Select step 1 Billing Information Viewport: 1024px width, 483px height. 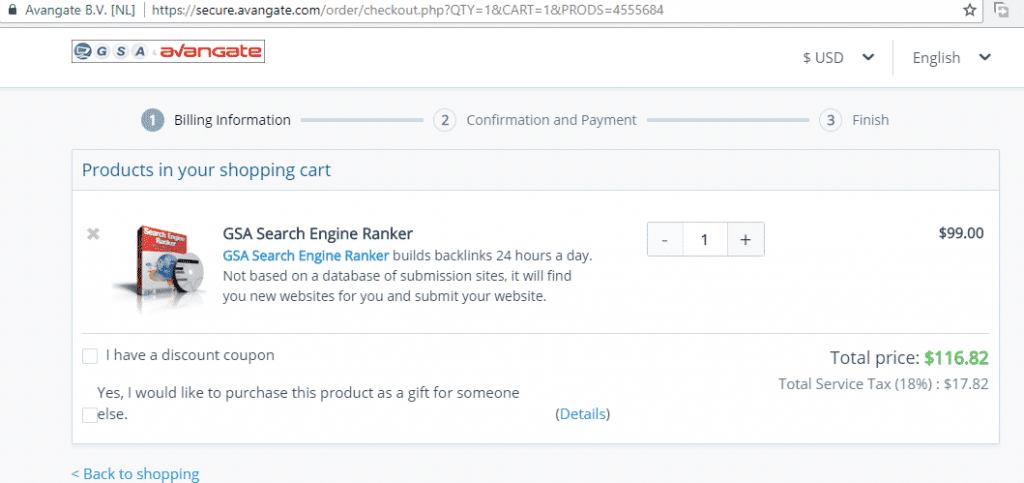pos(216,120)
